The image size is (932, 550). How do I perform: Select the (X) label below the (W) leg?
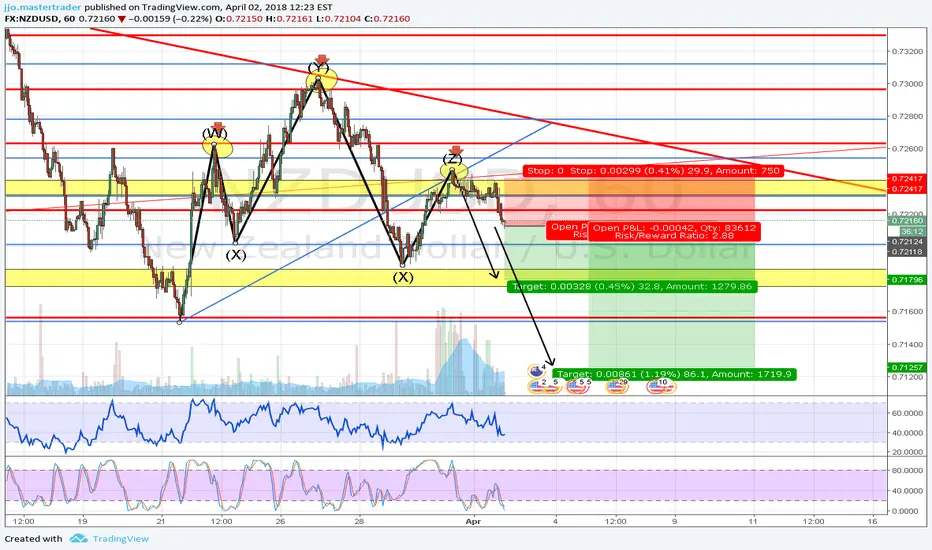point(236,255)
